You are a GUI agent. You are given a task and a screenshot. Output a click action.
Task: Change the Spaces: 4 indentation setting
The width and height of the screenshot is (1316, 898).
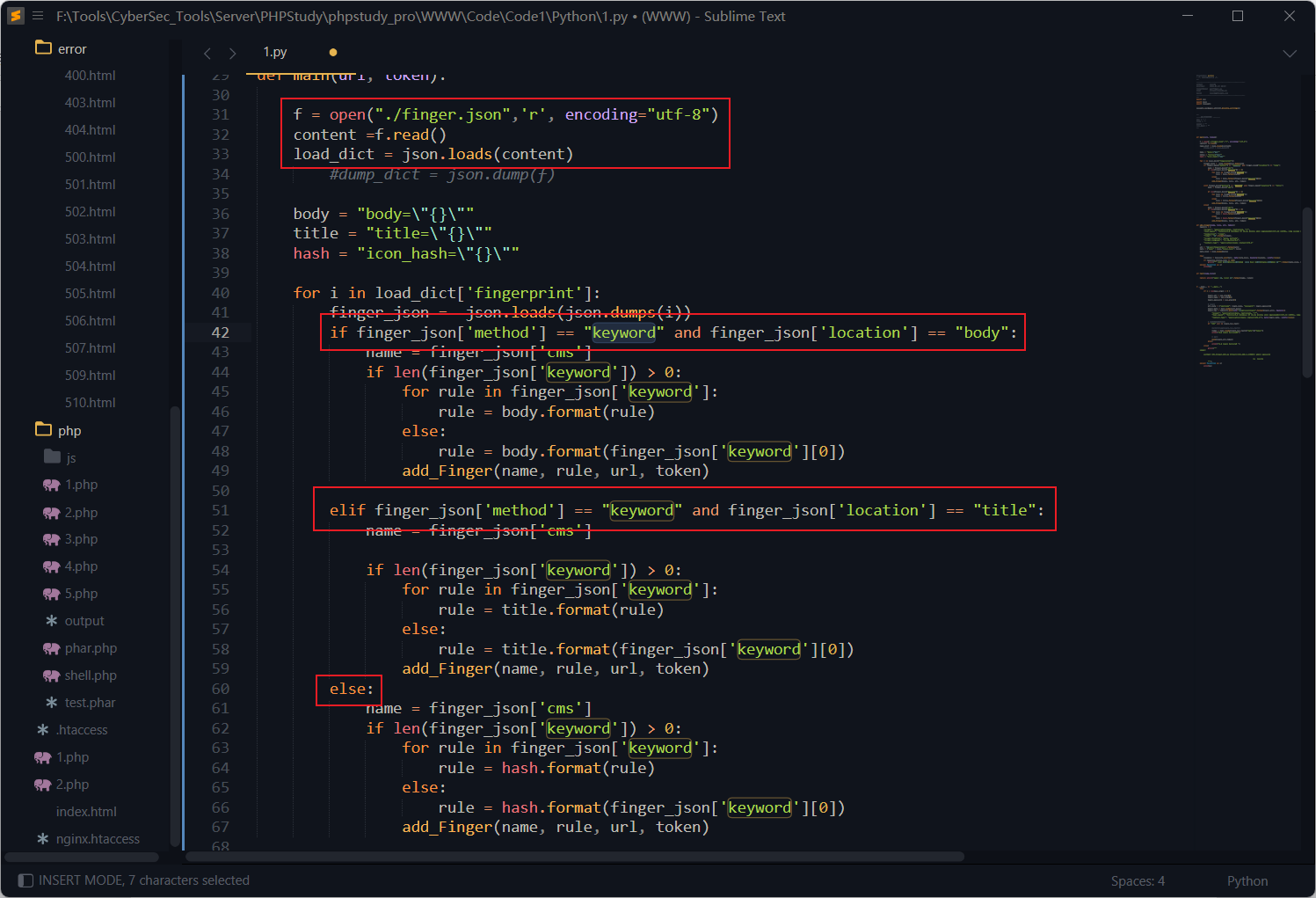tap(1137, 881)
